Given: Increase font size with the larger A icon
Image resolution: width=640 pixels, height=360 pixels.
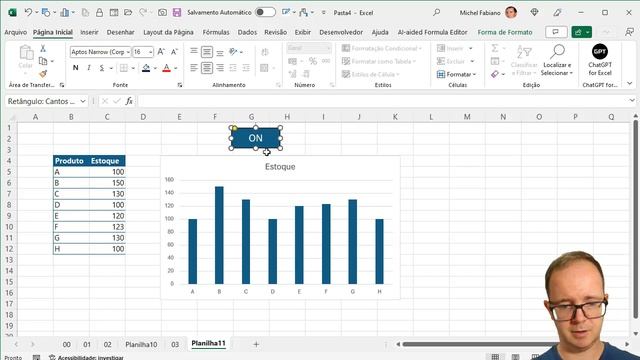Looking at the screenshot, I should (x=161, y=52).
